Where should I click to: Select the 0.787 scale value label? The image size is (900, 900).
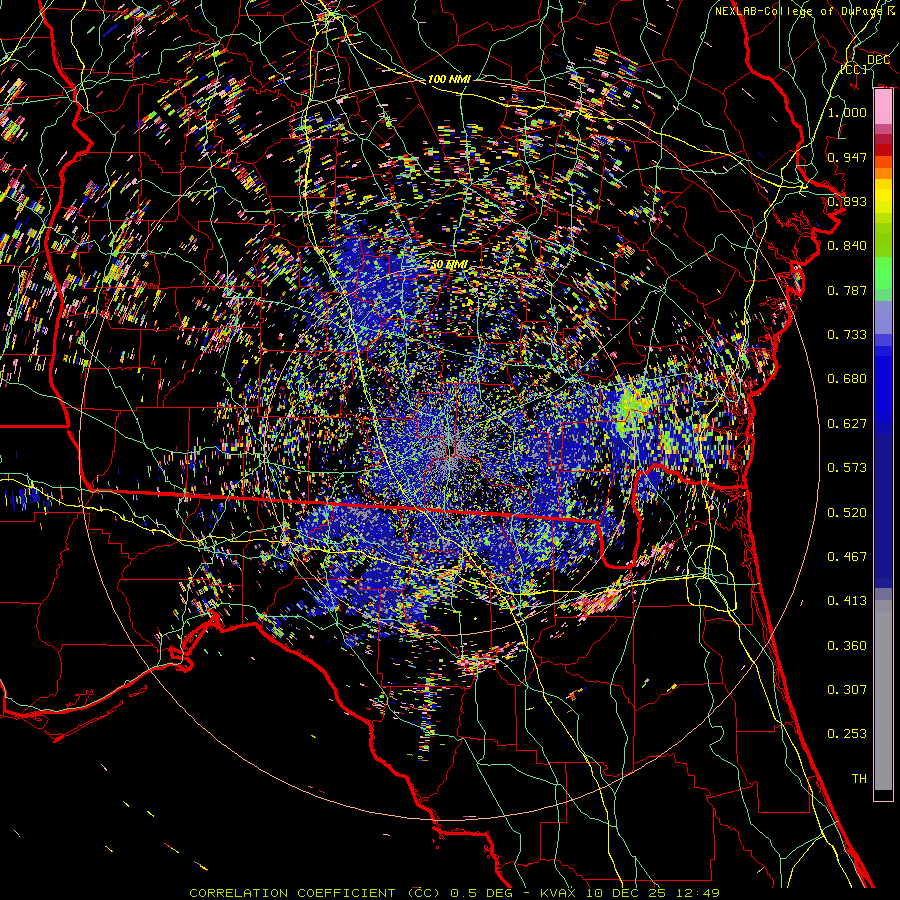(x=847, y=290)
